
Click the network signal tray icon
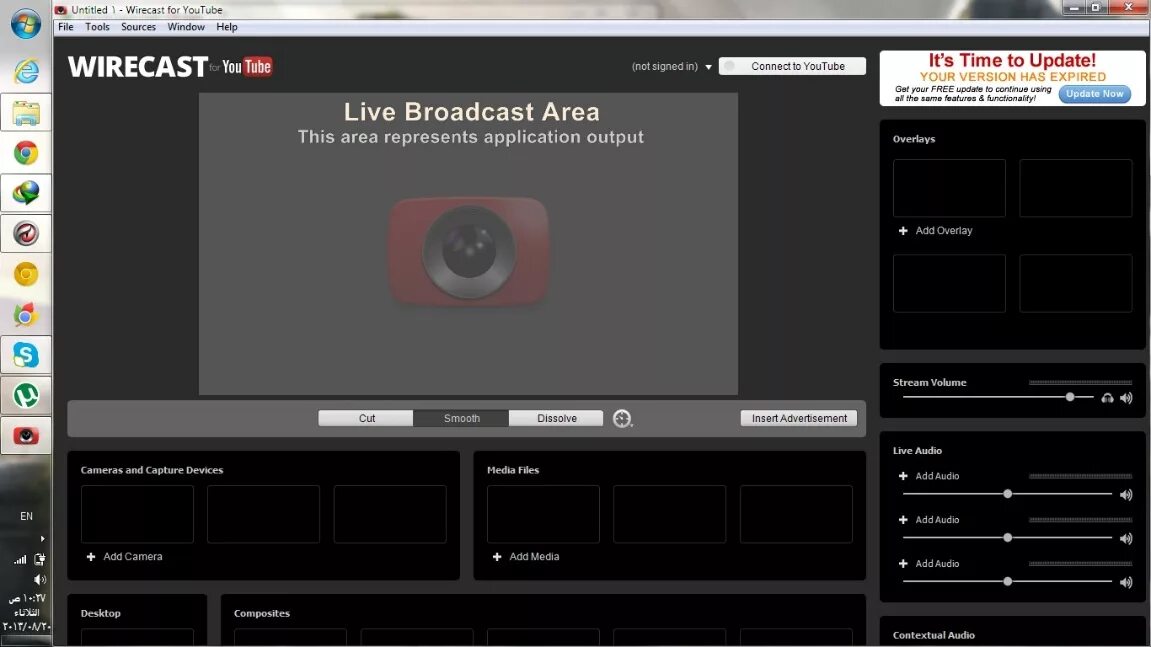coord(21,560)
